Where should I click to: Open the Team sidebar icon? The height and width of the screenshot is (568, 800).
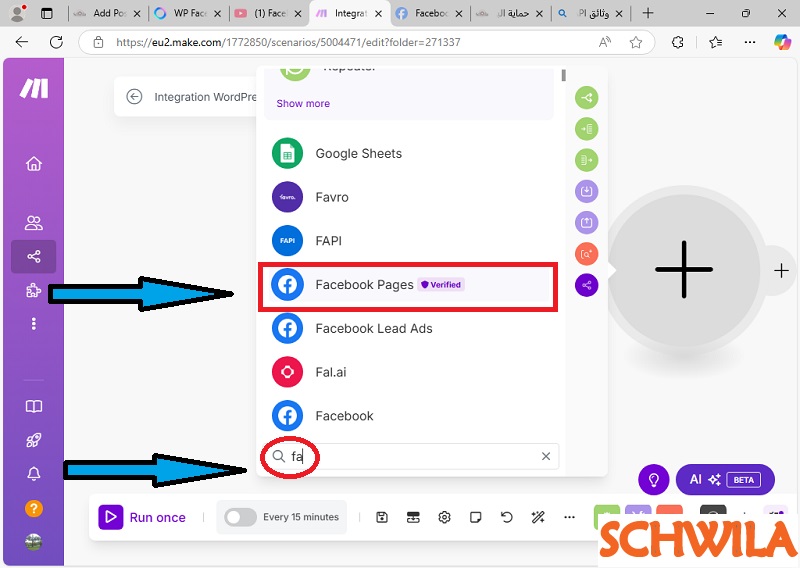coord(34,223)
